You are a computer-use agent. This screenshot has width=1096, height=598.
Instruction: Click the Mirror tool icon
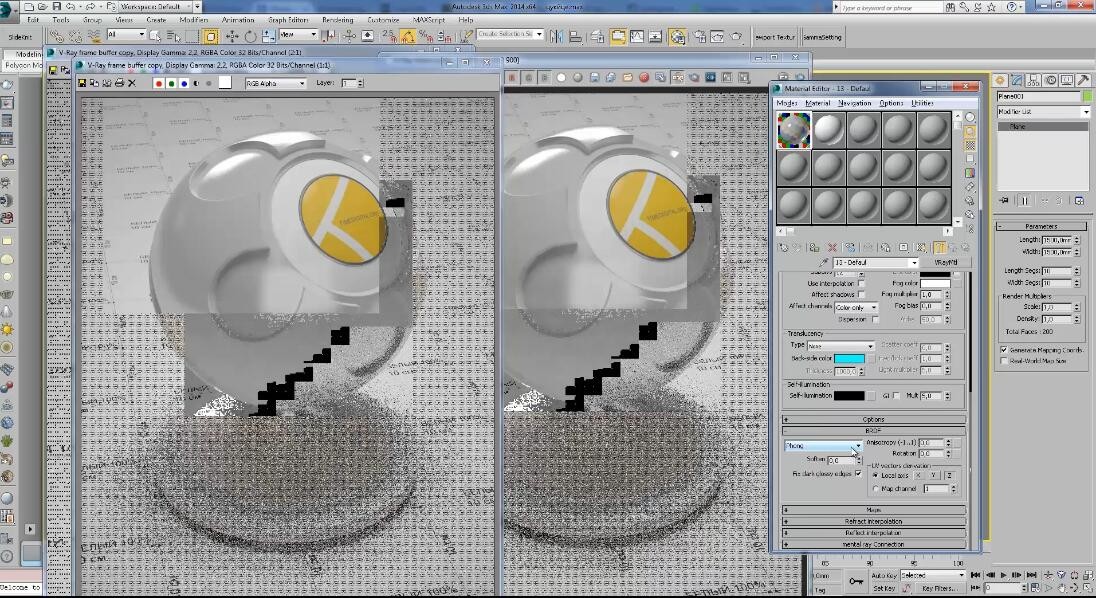pos(556,36)
